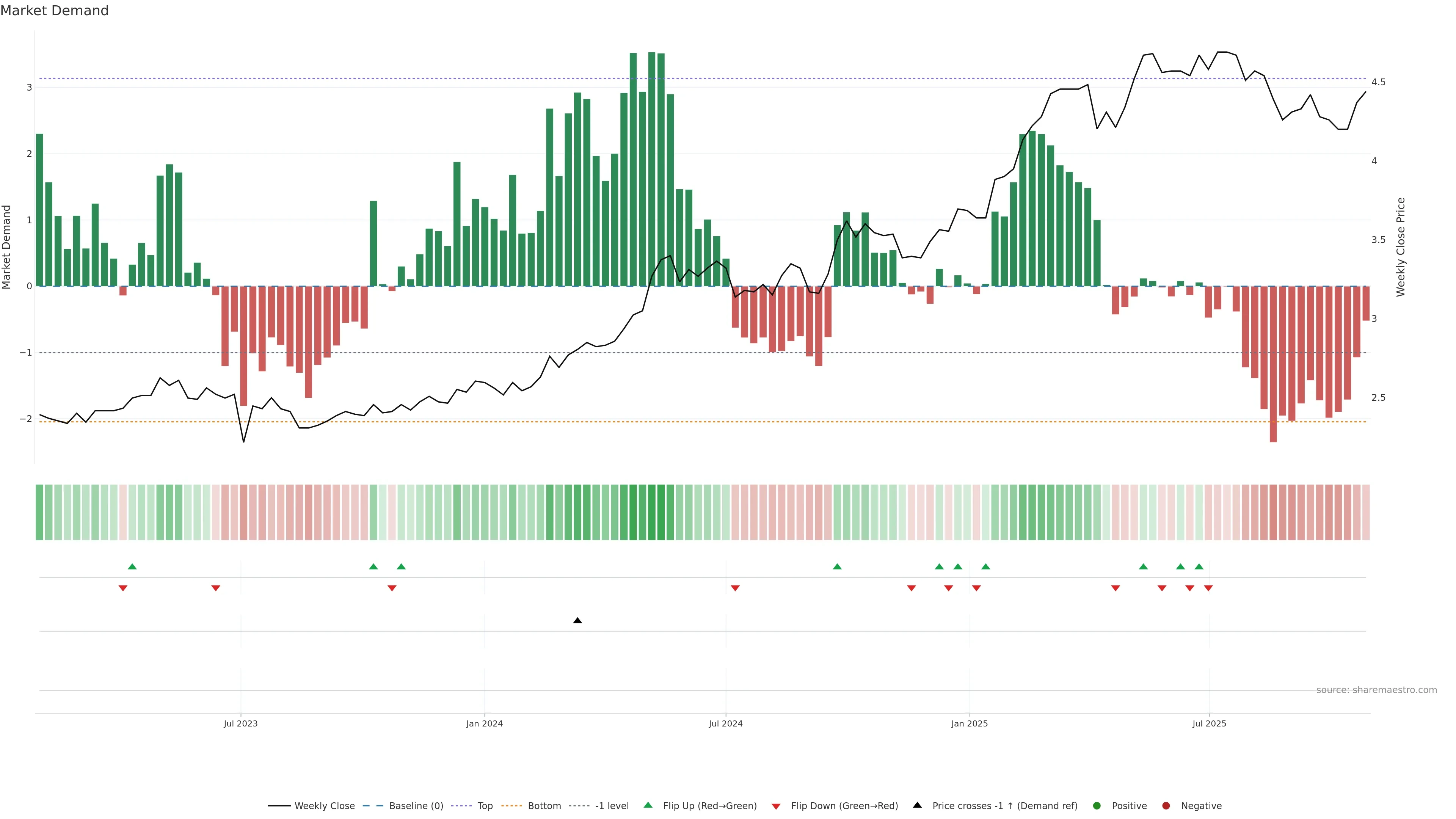Click the leftmost red flip-down triangle marker
The image size is (1456, 819).
point(122,588)
